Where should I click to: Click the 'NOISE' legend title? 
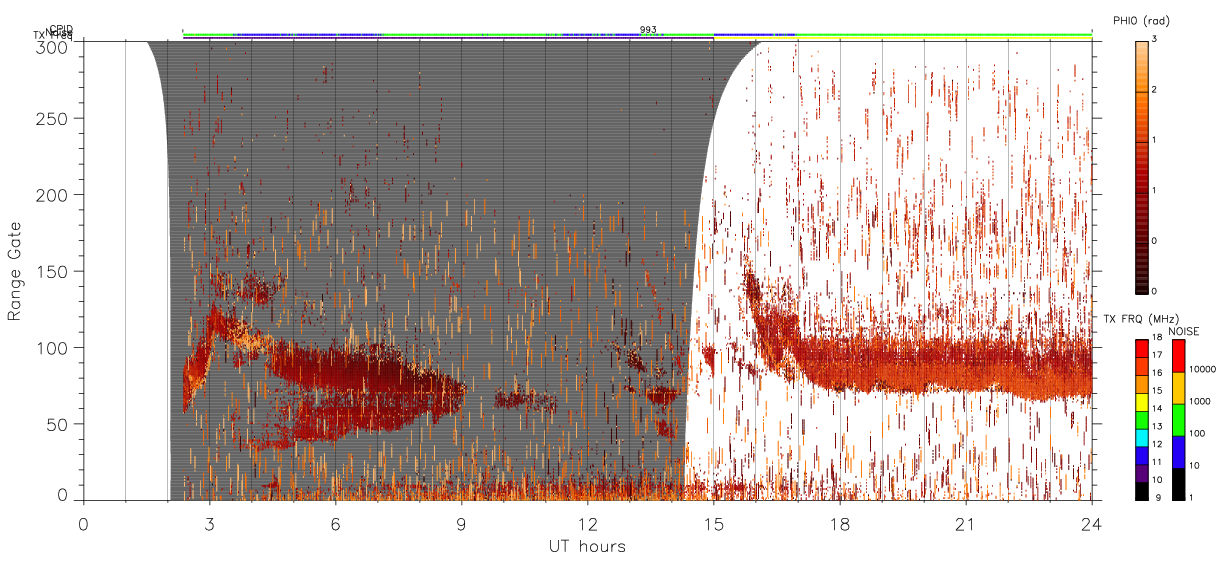[x=1183, y=331]
